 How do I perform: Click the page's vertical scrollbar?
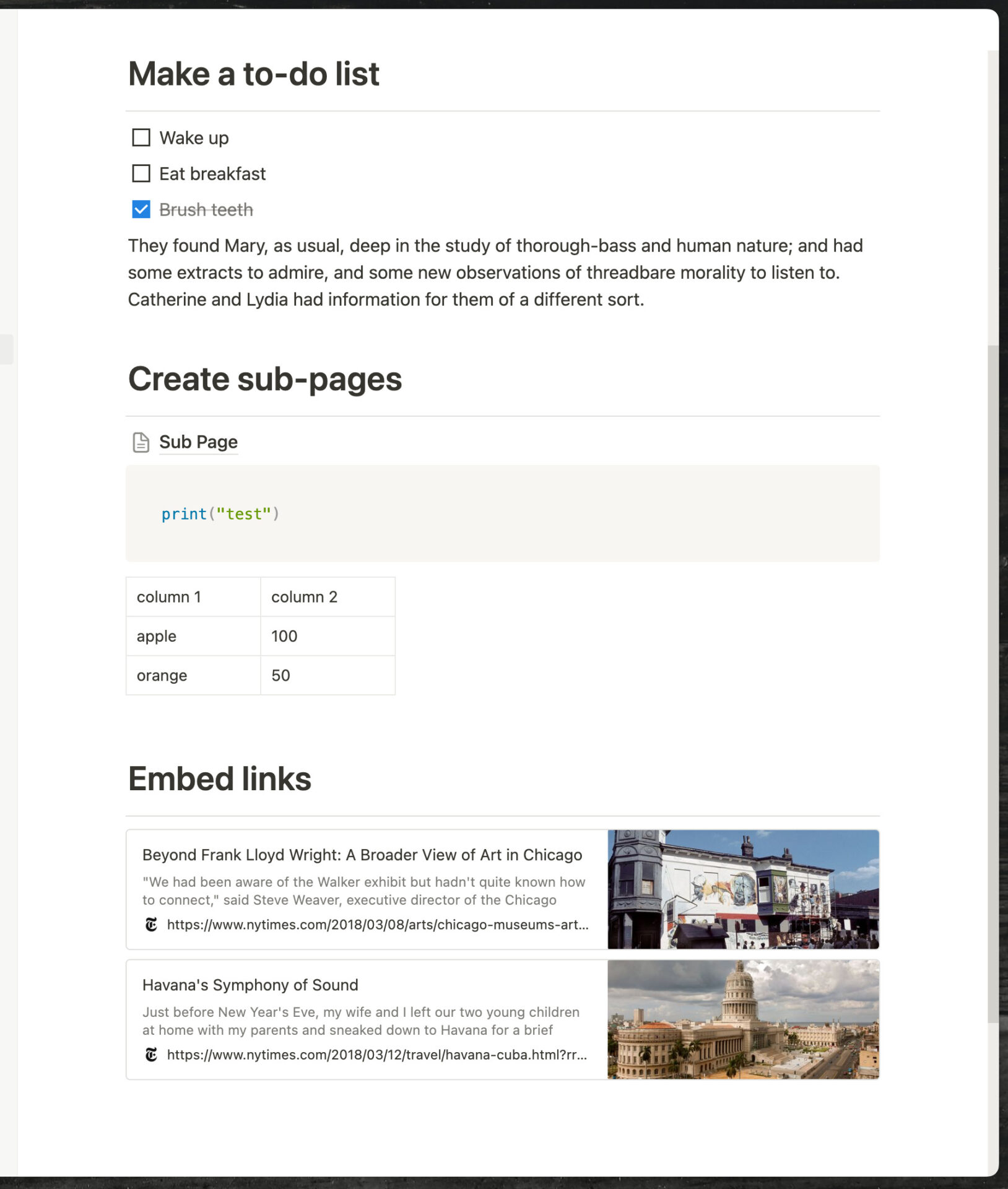(993, 681)
